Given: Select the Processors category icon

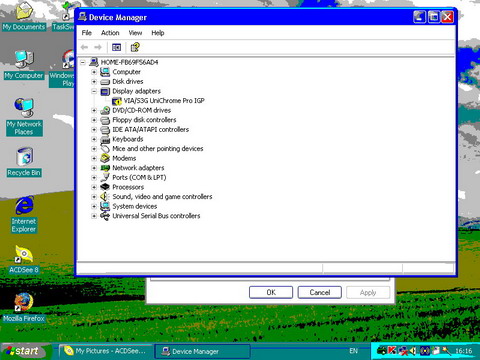Looking at the screenshot, I should [105, 187].
